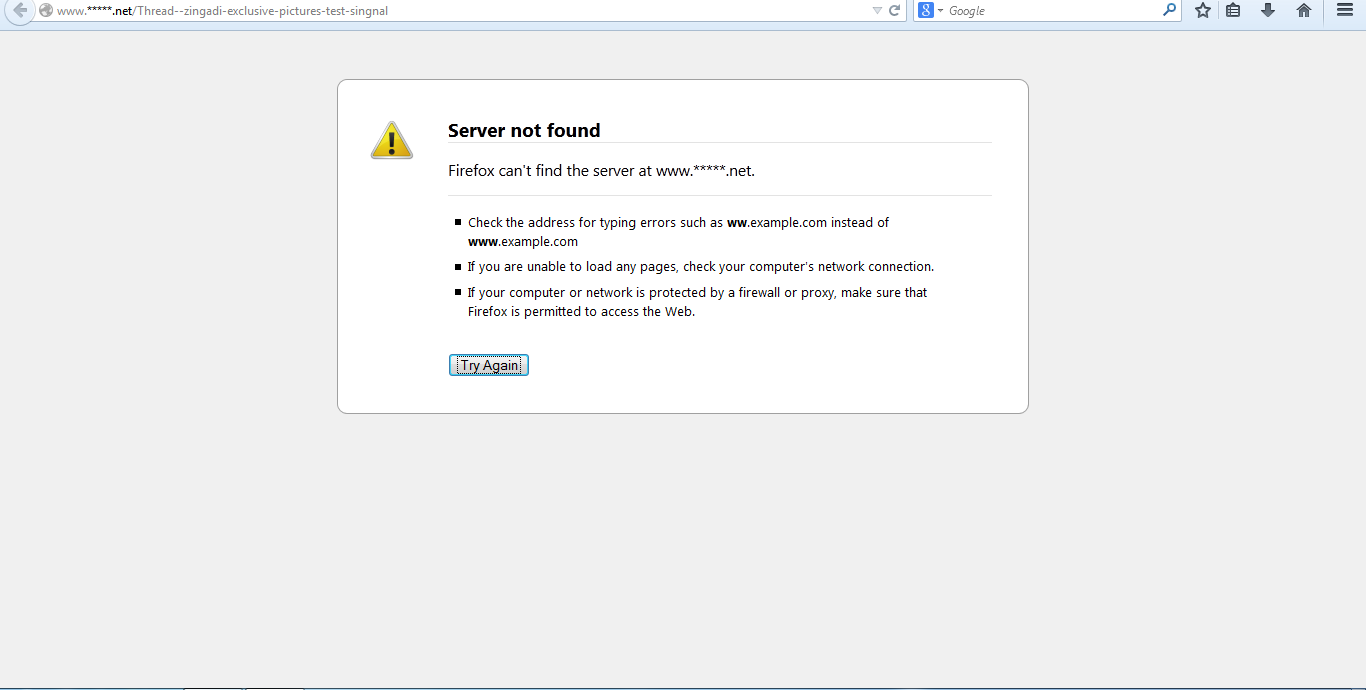Reload the page with the refresh icon
The height and width of the screenshot is (690, 1366).
click(895, 11)
